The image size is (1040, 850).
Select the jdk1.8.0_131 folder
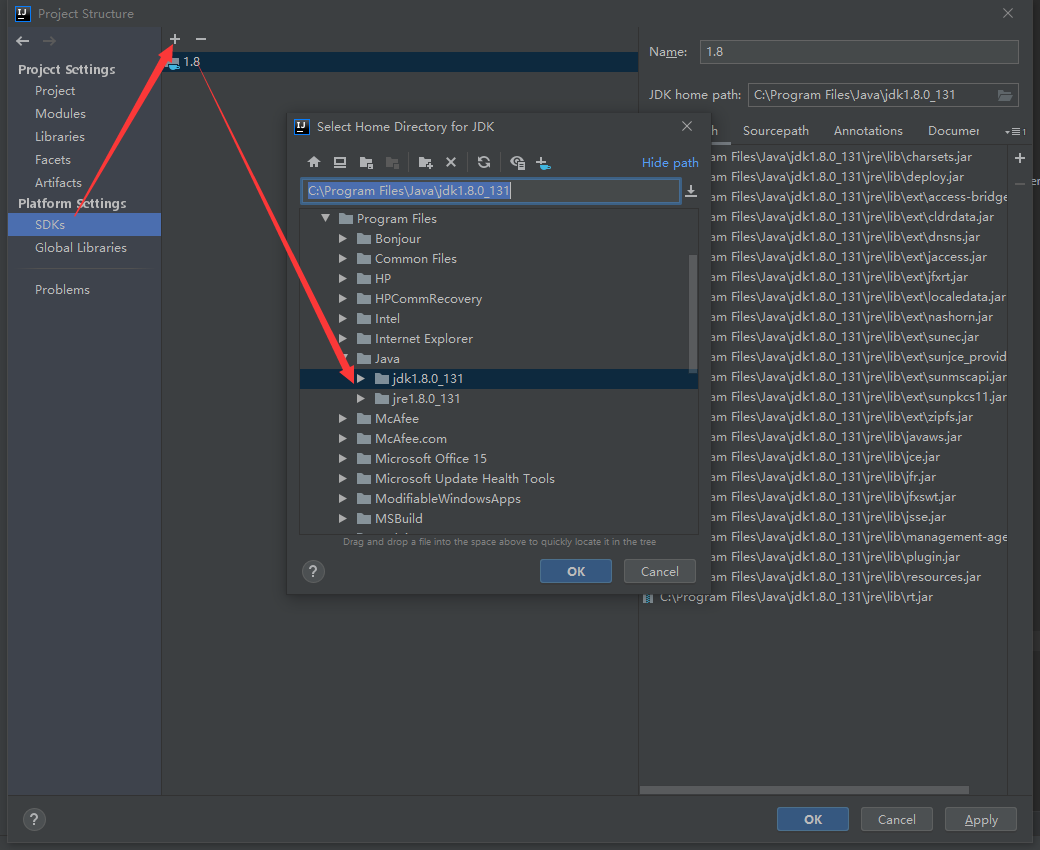pyautogui.click(x=499, y=379)
